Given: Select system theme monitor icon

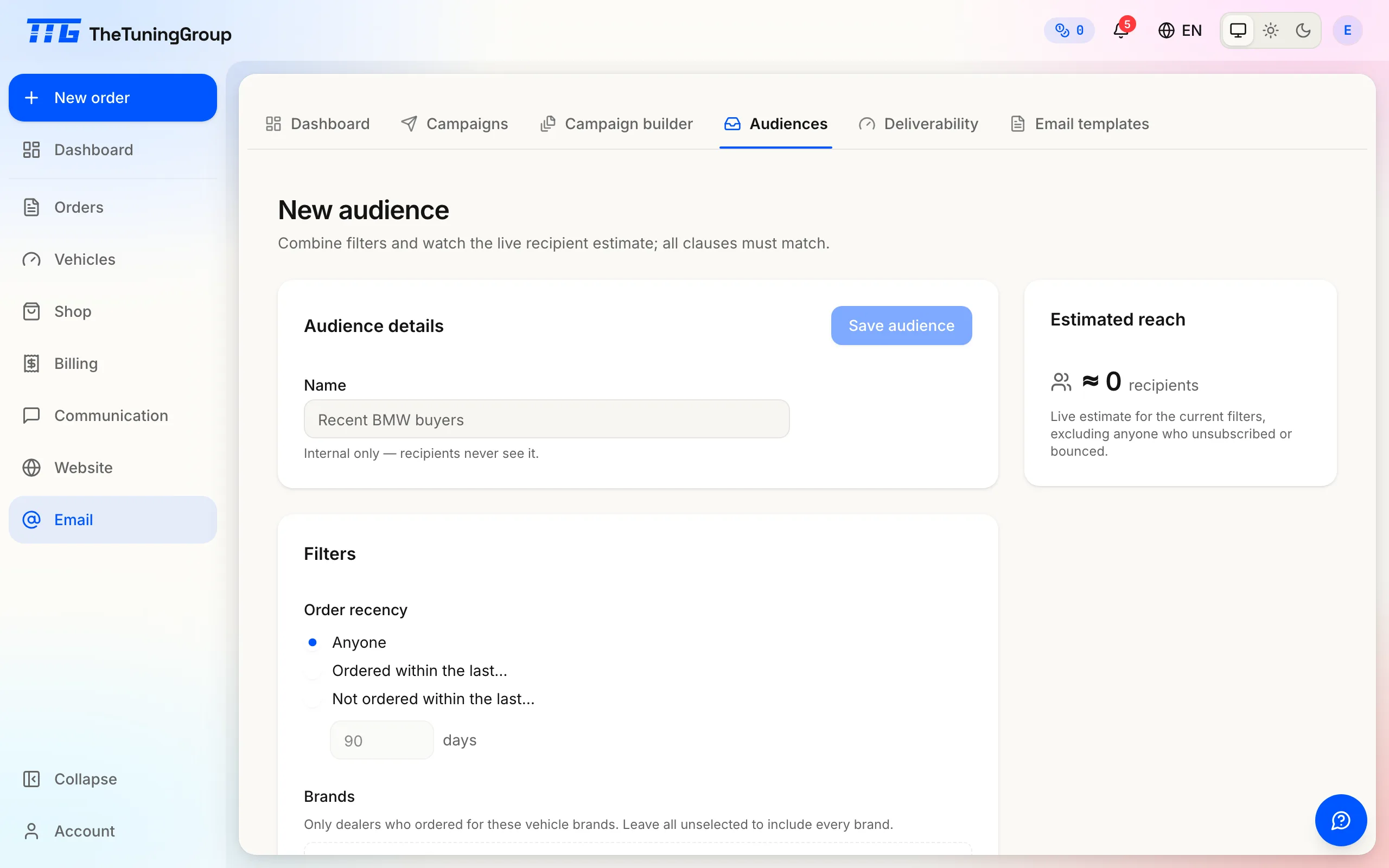Looking at the screenshot, I should (1238, 30).
